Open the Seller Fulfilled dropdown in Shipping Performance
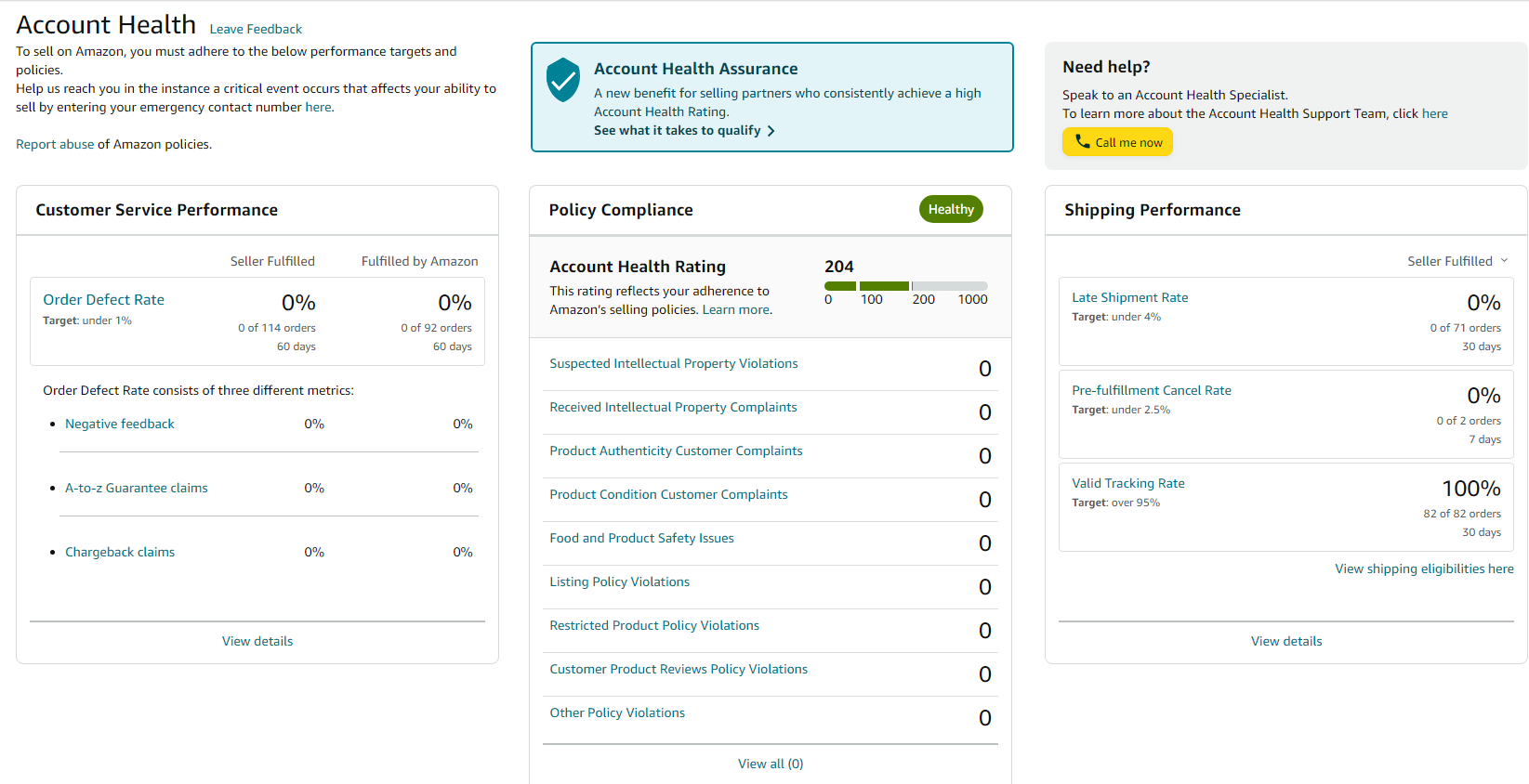Viewport: 1529px width, 784px height. [1457, 261]
